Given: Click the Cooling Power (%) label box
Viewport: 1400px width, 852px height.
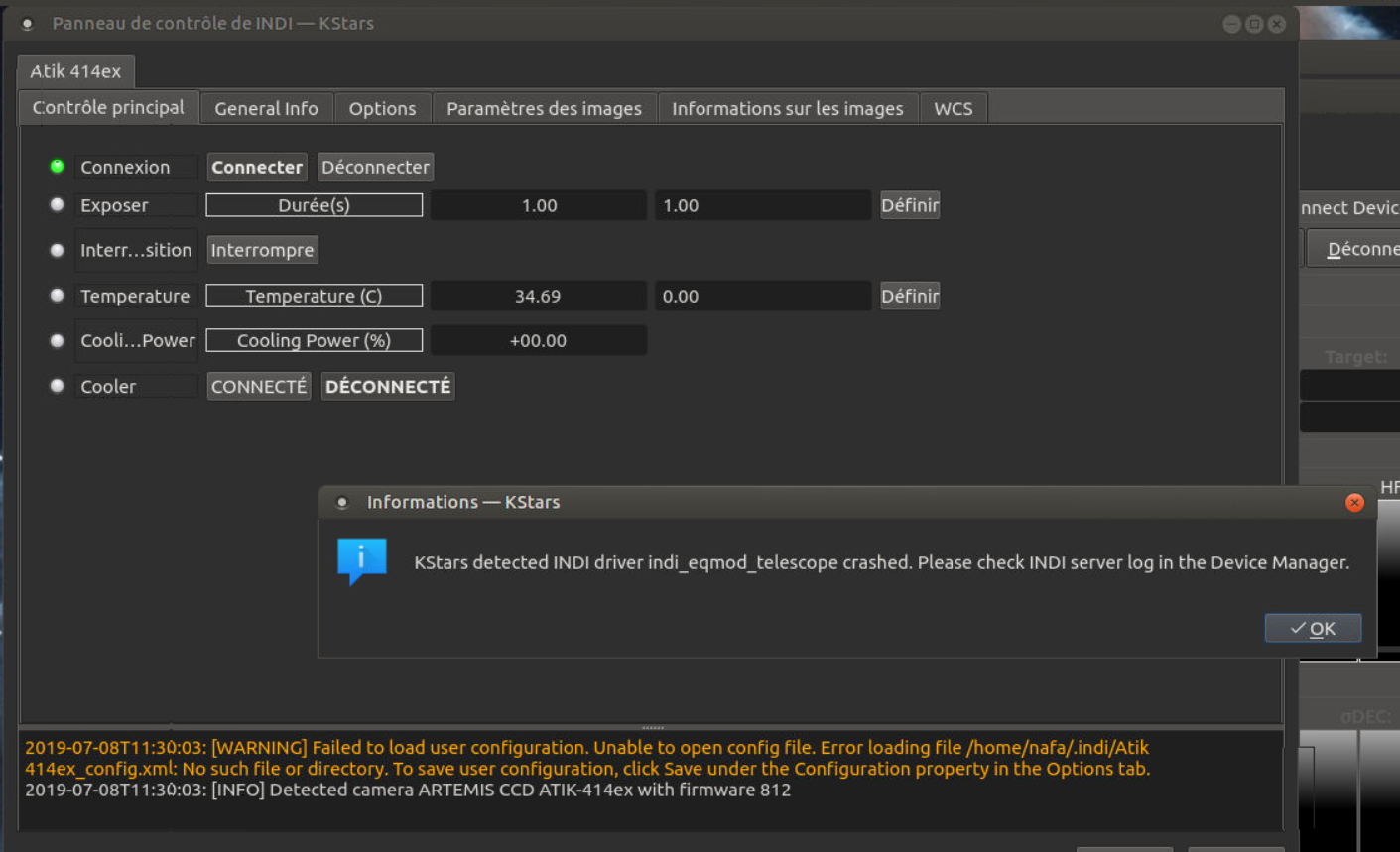Looking at the screenshot, I should [314, 340].
